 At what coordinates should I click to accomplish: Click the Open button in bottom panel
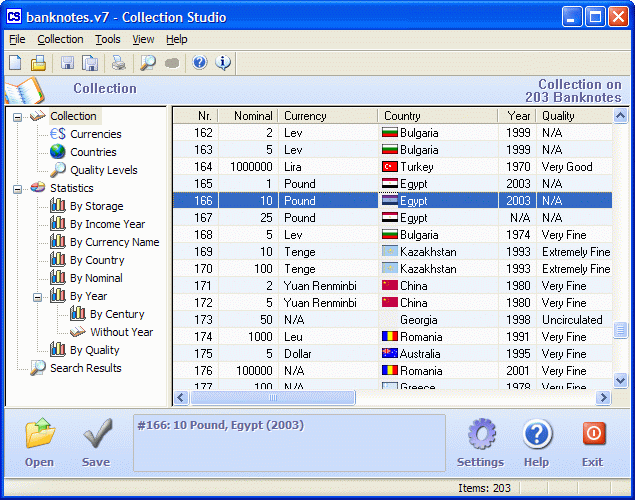click(x=39, y=443)
